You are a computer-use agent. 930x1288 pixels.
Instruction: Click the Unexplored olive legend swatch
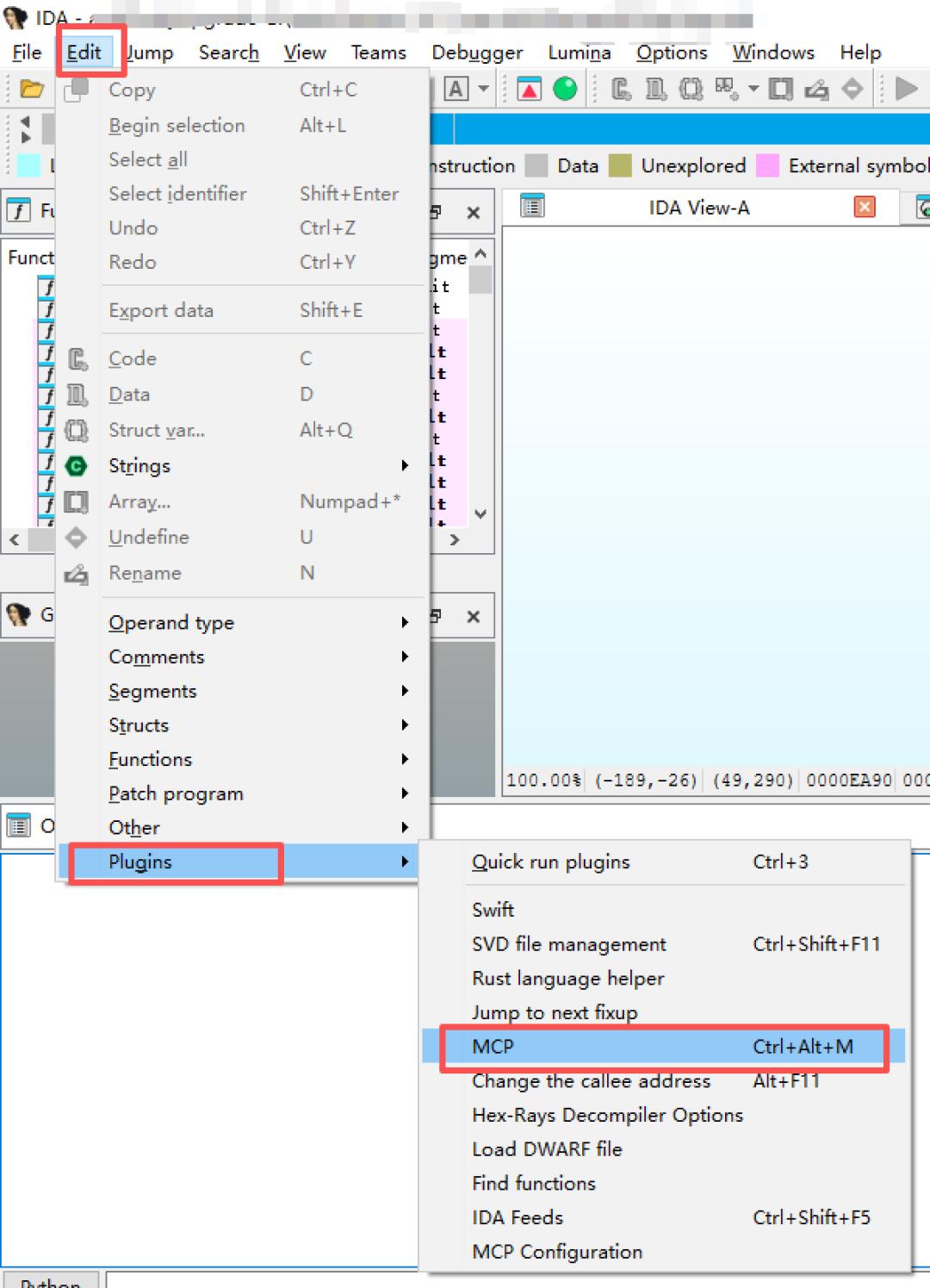pos(620,165)
